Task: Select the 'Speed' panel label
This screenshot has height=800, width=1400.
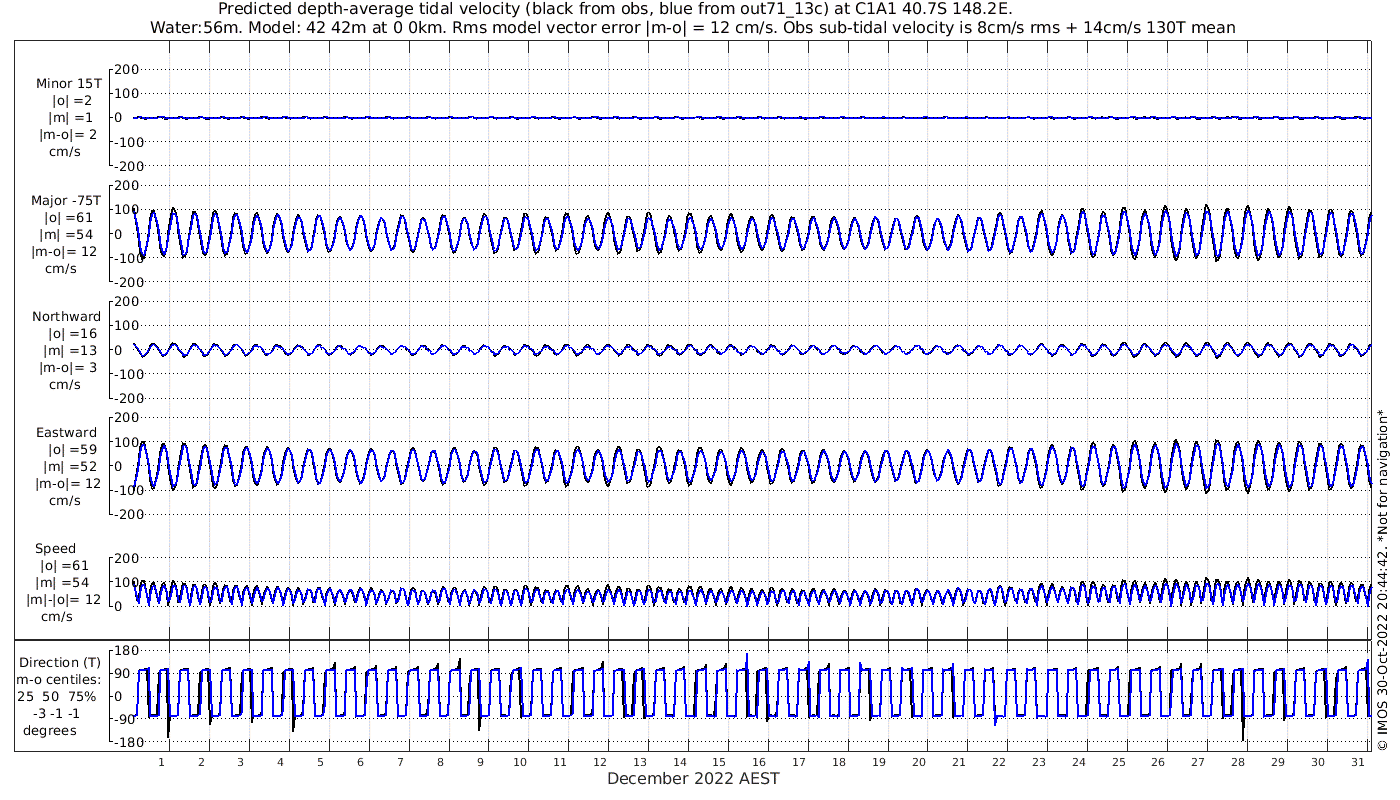Action: [55, 549]
